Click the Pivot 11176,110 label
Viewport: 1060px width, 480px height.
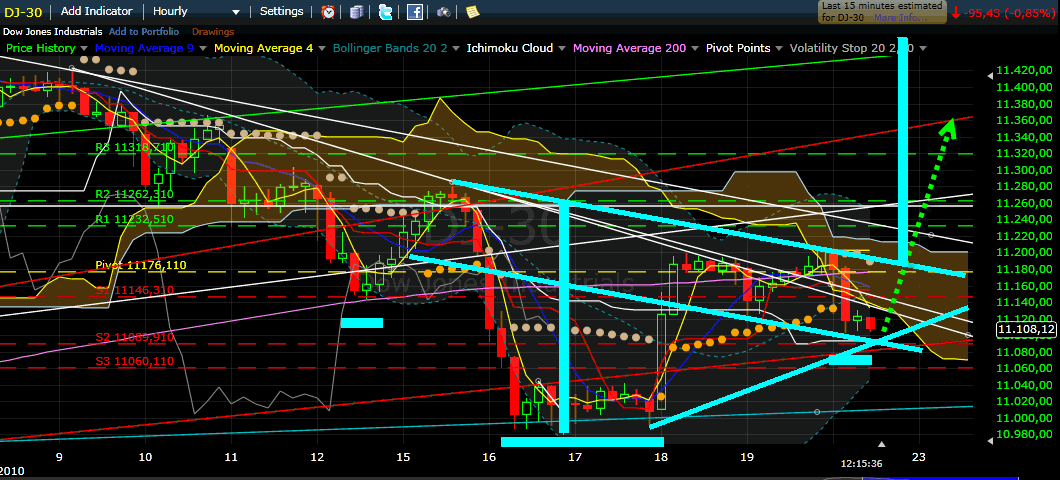click(x=140, y=265)
